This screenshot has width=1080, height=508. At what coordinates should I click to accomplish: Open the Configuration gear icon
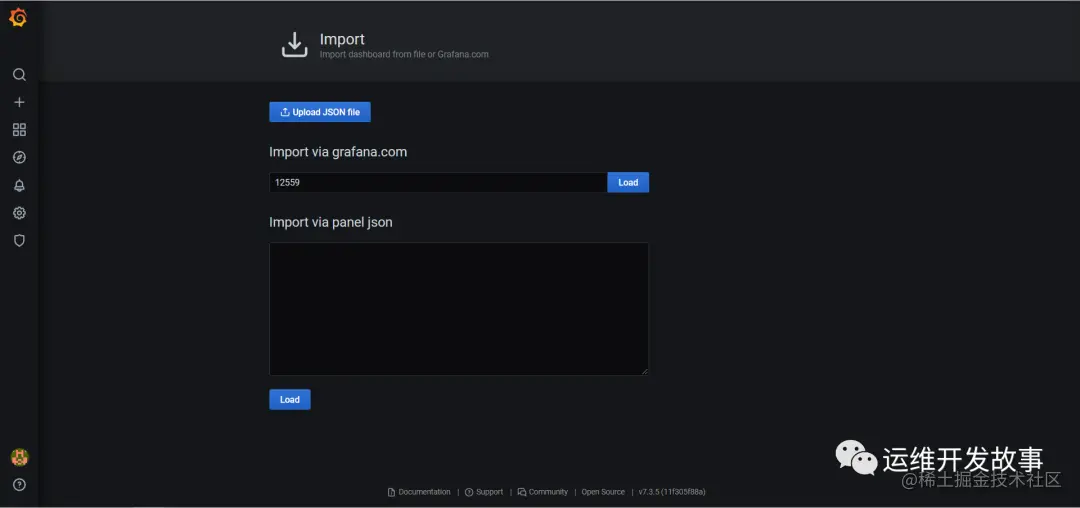pyautogui.click(x=19, y=213)
